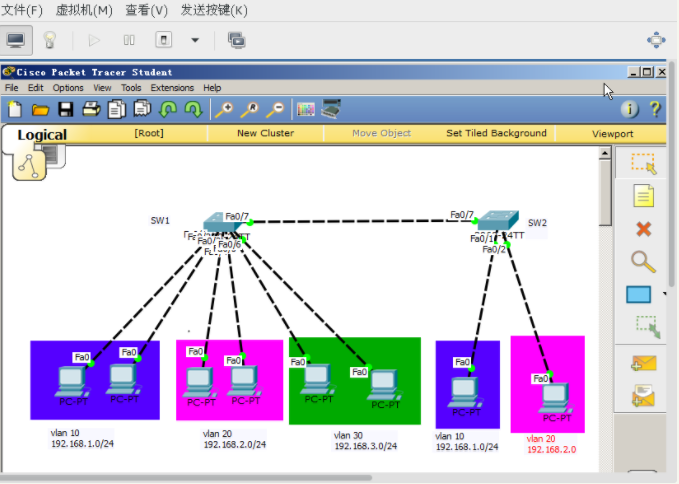
Task: Open the View menu
Action: click(102, 88)
